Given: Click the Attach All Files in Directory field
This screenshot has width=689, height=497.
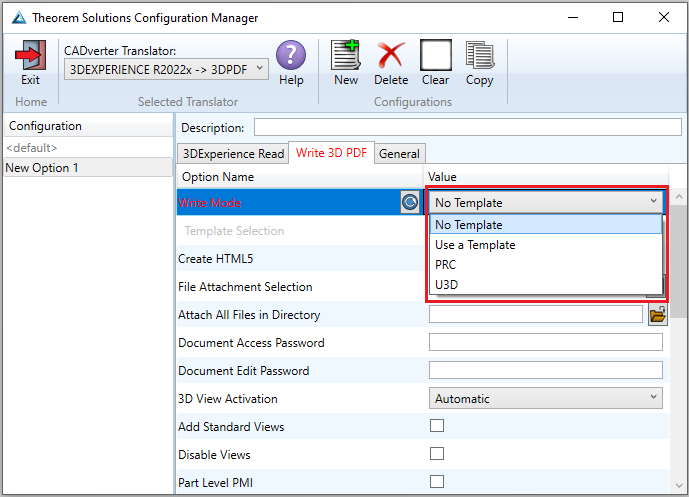Looking at the screenshot, I should click(536, 314).
